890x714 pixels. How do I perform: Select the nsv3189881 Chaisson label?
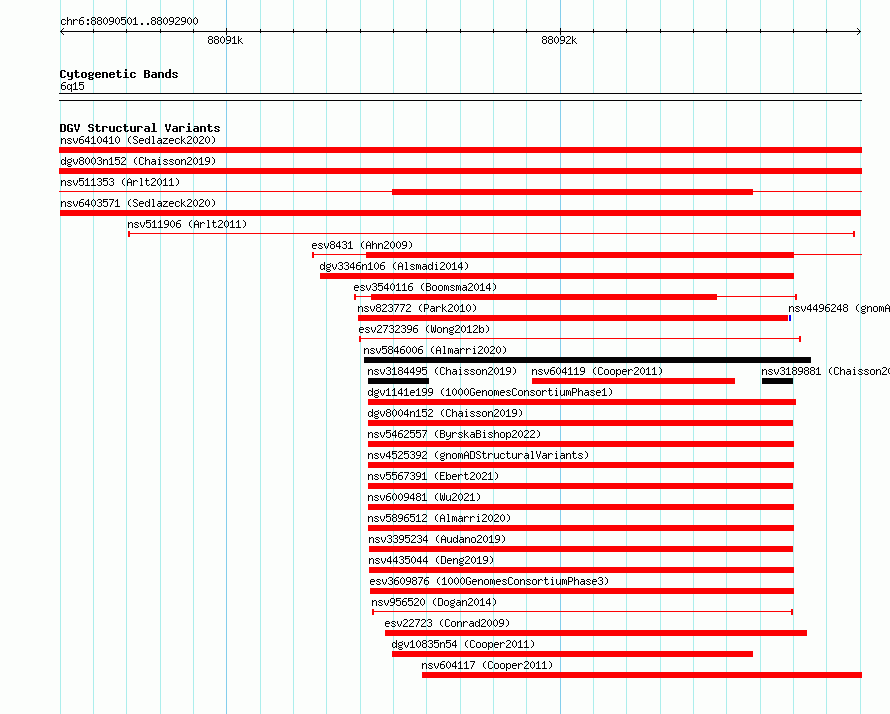(825, 371)
